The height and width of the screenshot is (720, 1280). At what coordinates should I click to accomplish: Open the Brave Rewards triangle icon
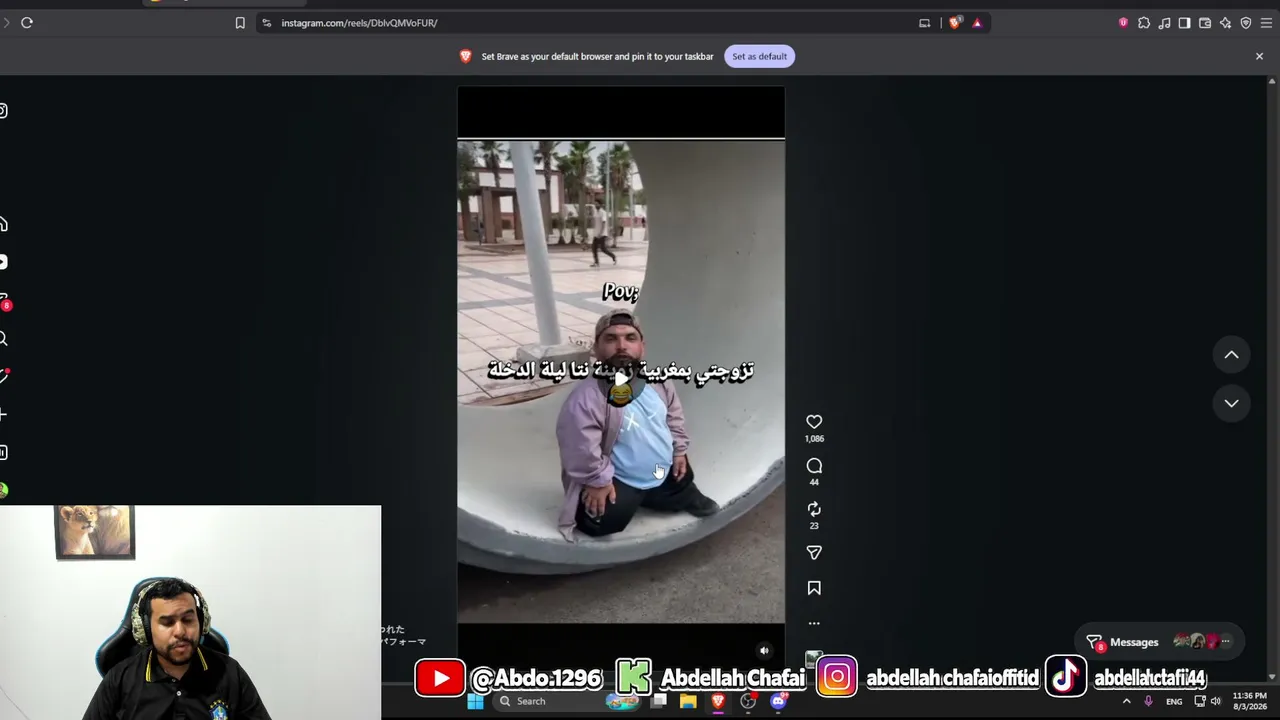pos(977,23)
